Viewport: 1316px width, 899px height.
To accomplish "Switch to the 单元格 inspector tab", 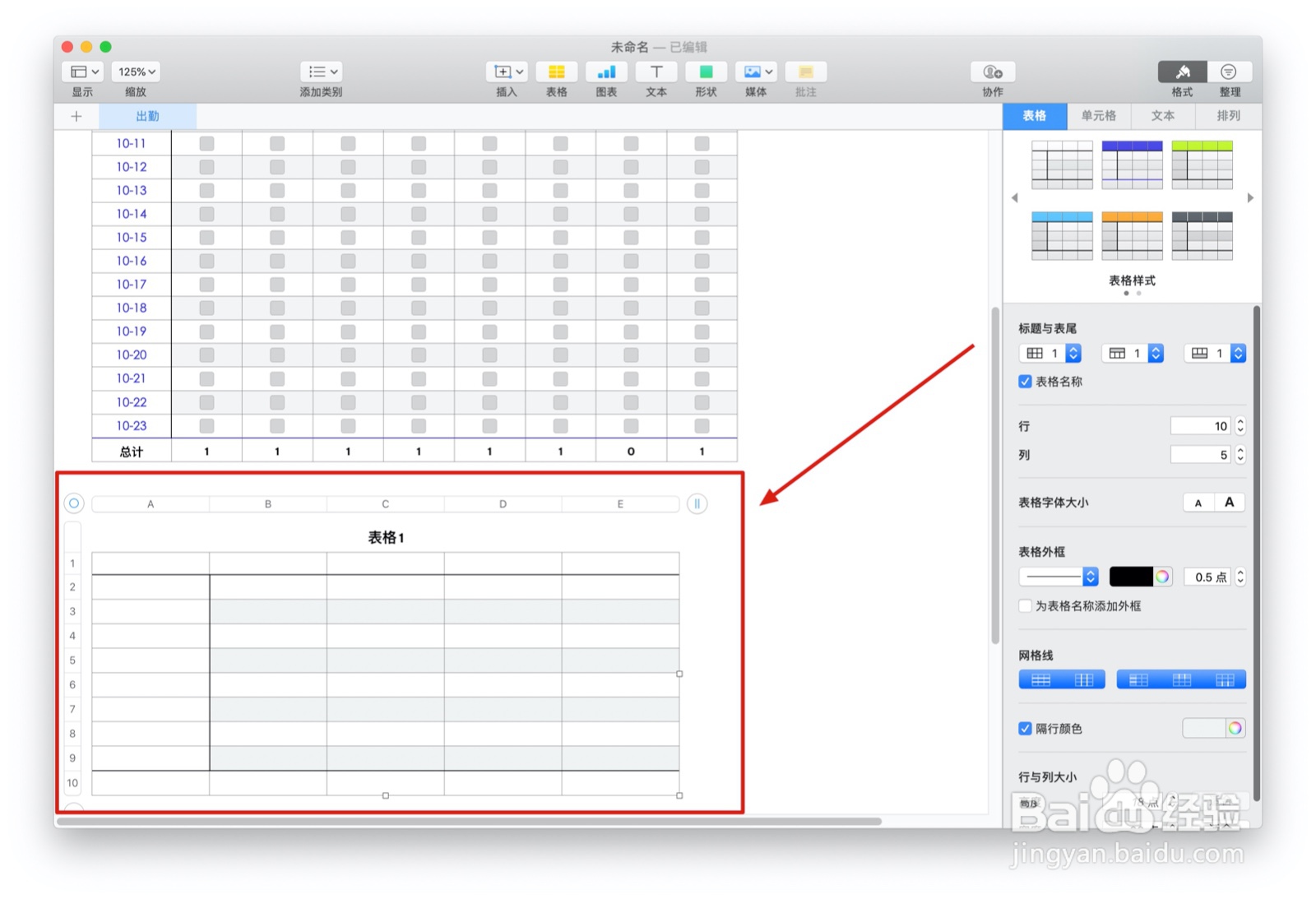I will (1099, 116).
